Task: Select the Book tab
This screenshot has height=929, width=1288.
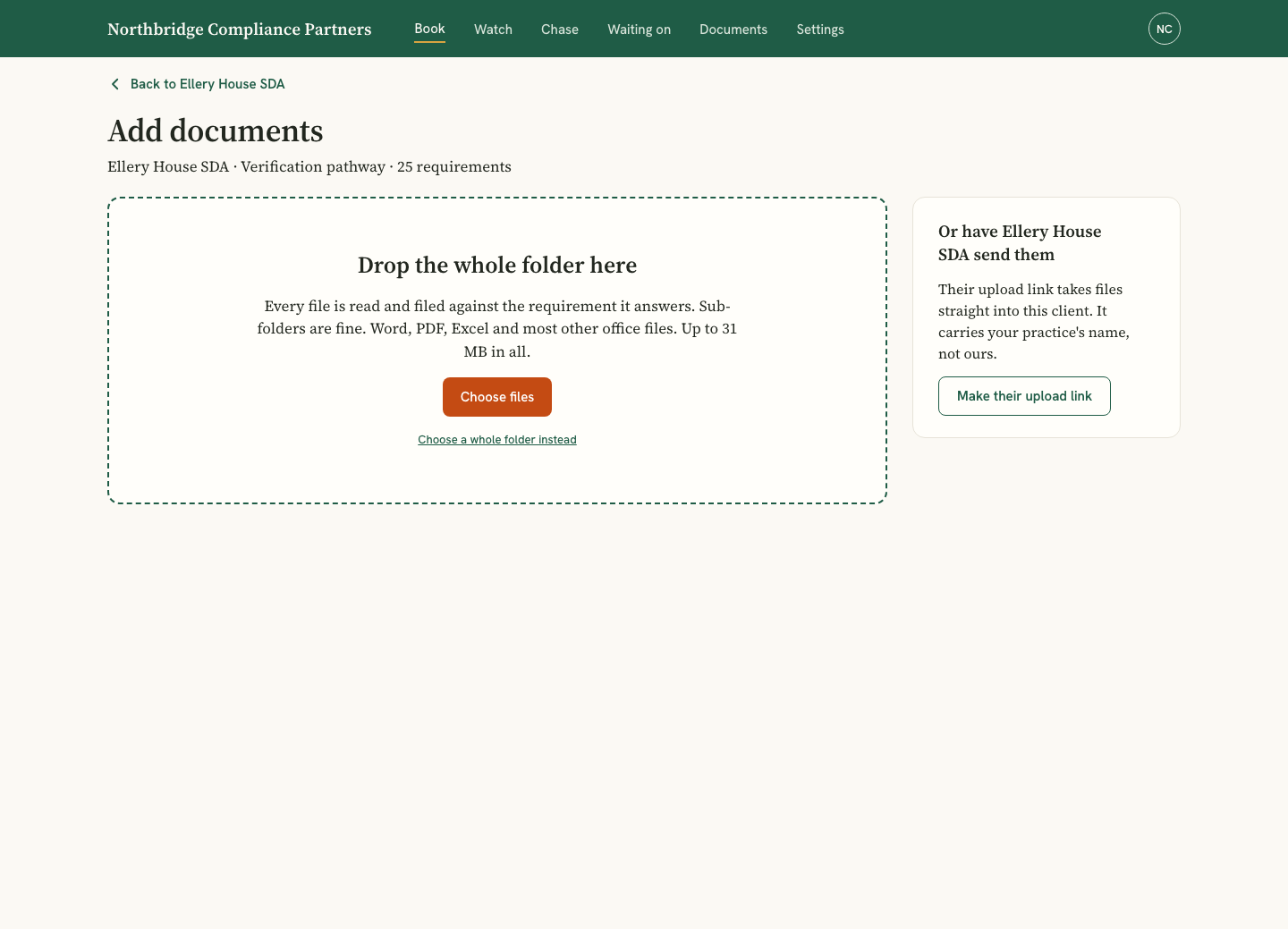Action: point(429,29)
